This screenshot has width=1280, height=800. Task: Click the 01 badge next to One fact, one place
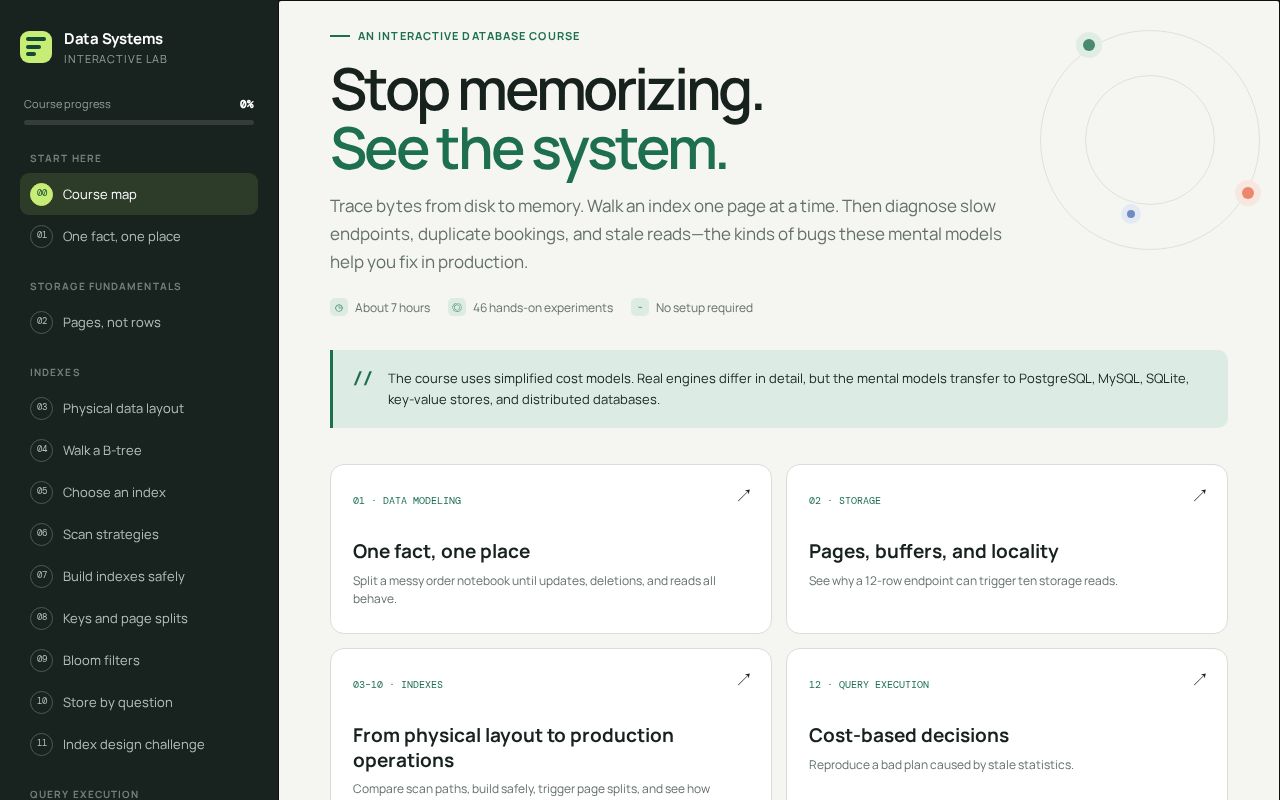[42, 236]
